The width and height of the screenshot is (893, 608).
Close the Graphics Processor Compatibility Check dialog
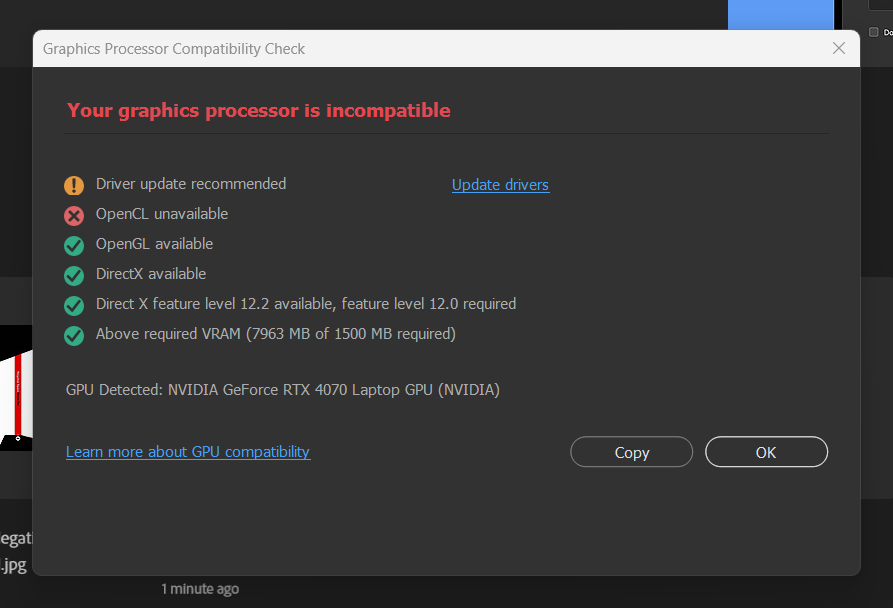[x=839, y=49]
